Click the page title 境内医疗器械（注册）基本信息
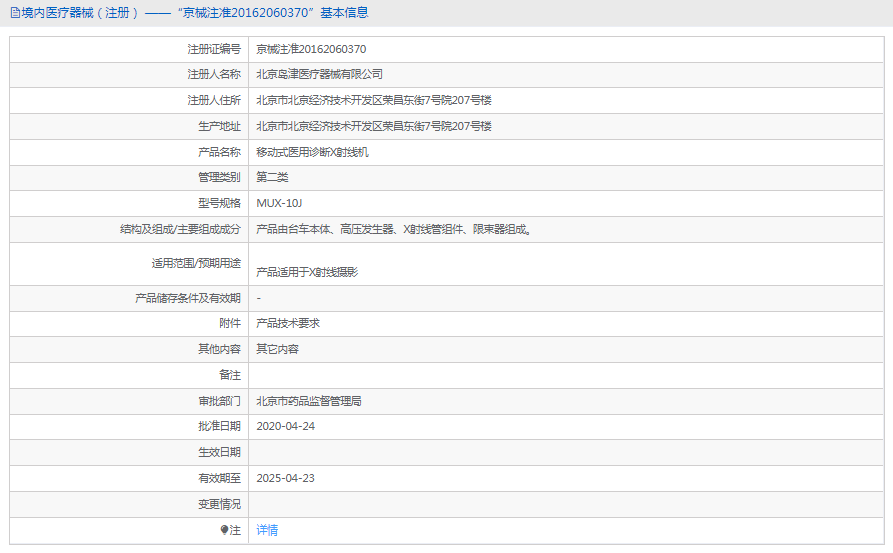Image resolution: width=893 pixels, height=553 pixels. point(195,13)
